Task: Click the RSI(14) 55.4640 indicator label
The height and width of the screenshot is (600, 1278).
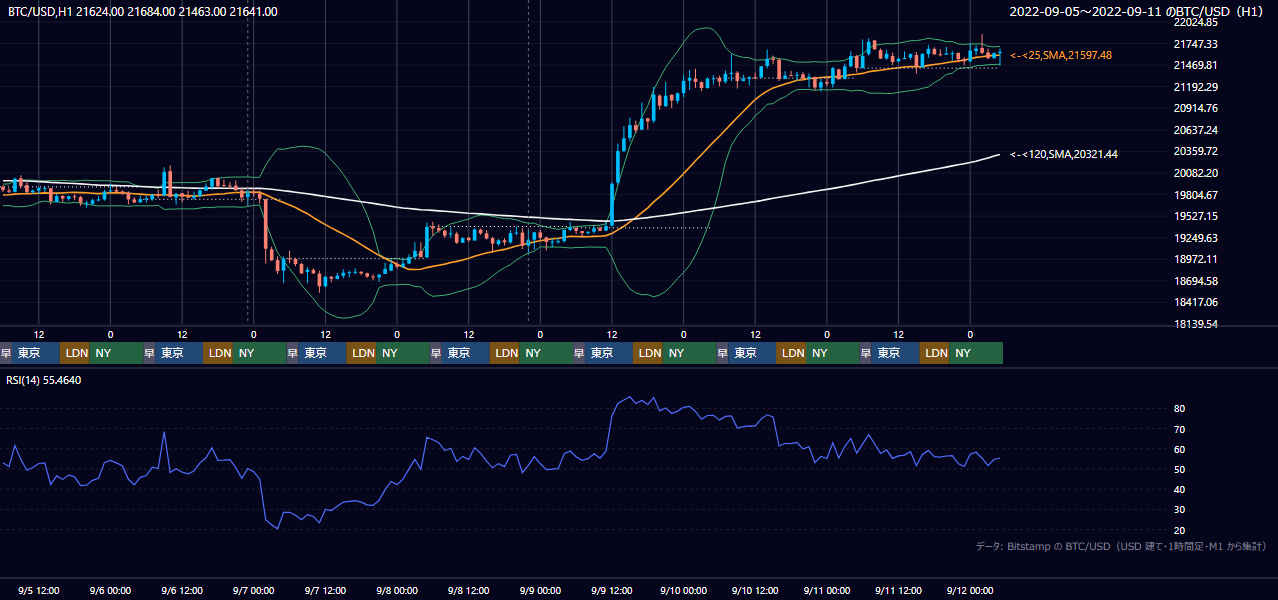Action: click(x=44, y=380)
